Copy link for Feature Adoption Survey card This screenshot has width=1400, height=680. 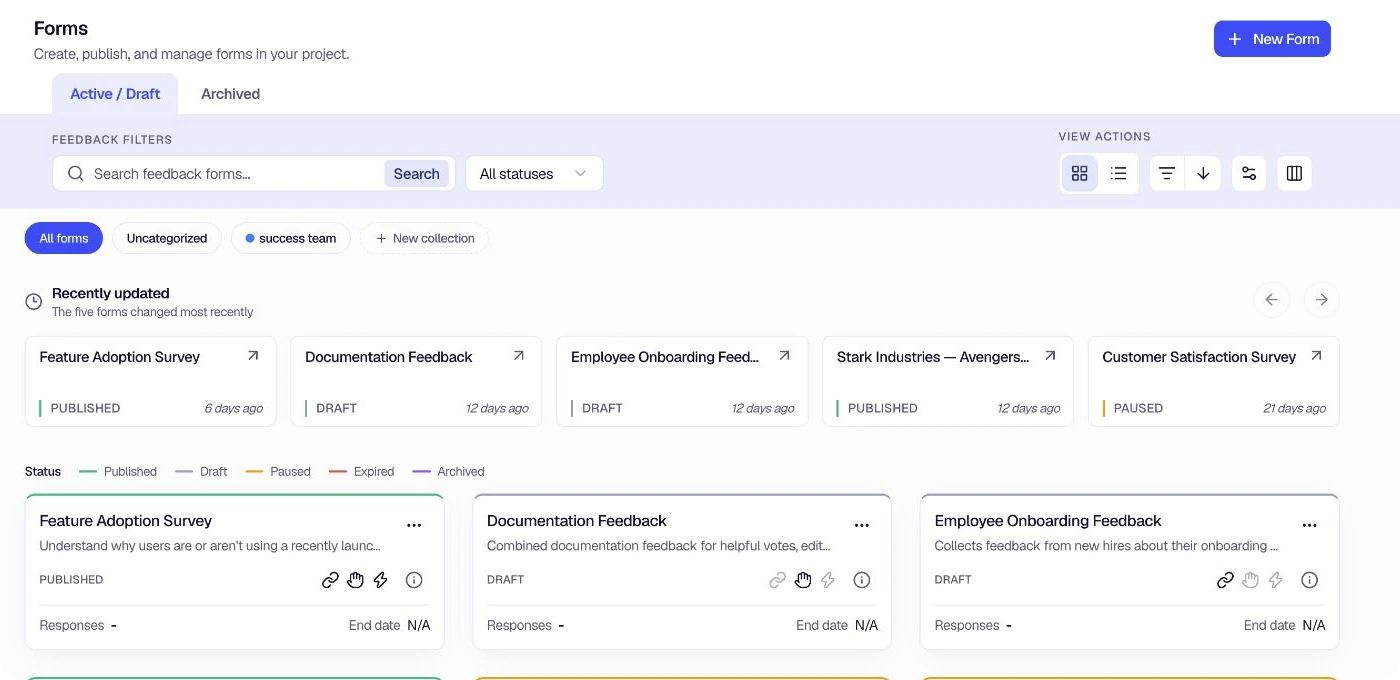pyautogui.click(x=330, y=580)
